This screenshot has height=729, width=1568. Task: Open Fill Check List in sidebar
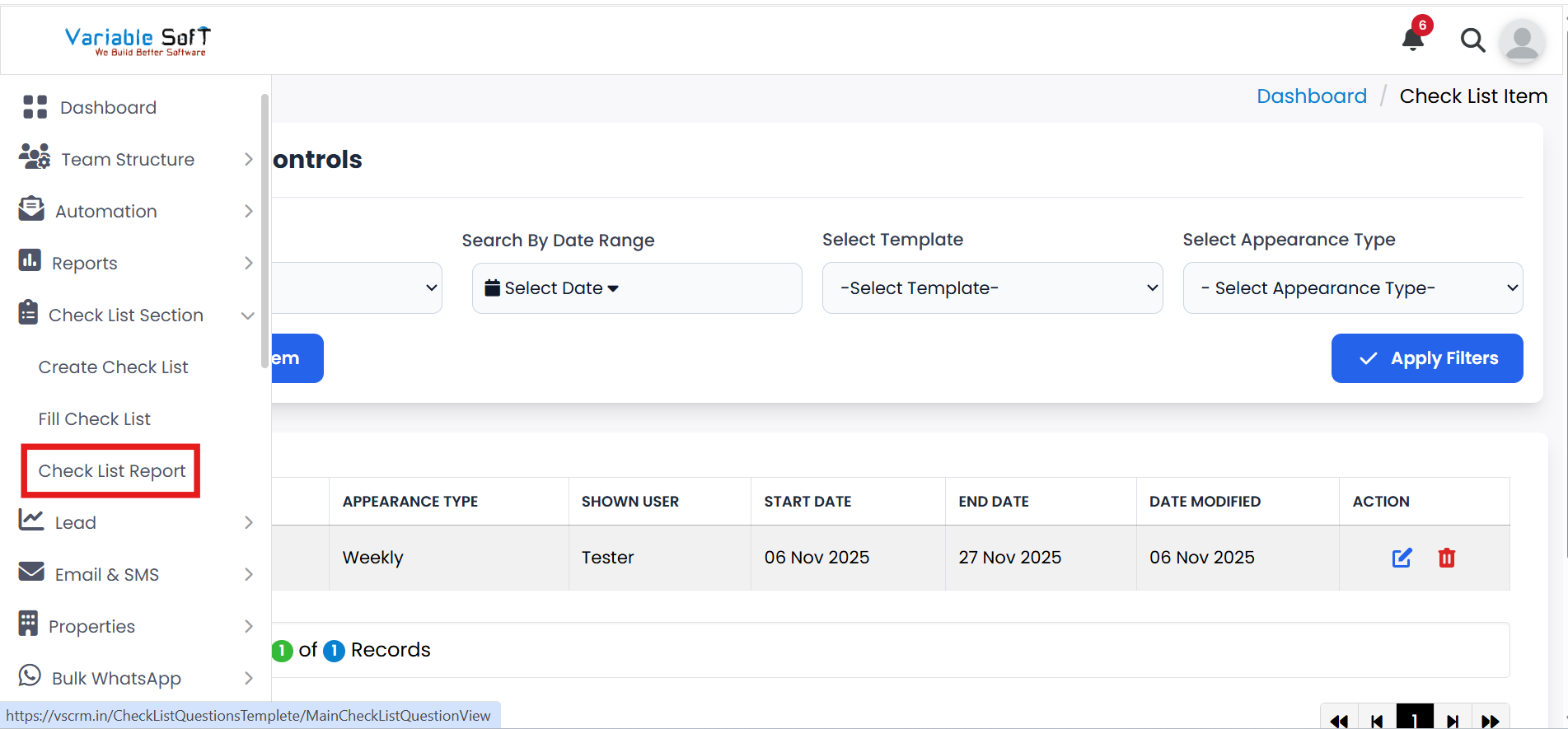pyautogui.click(x=94, y=419)
